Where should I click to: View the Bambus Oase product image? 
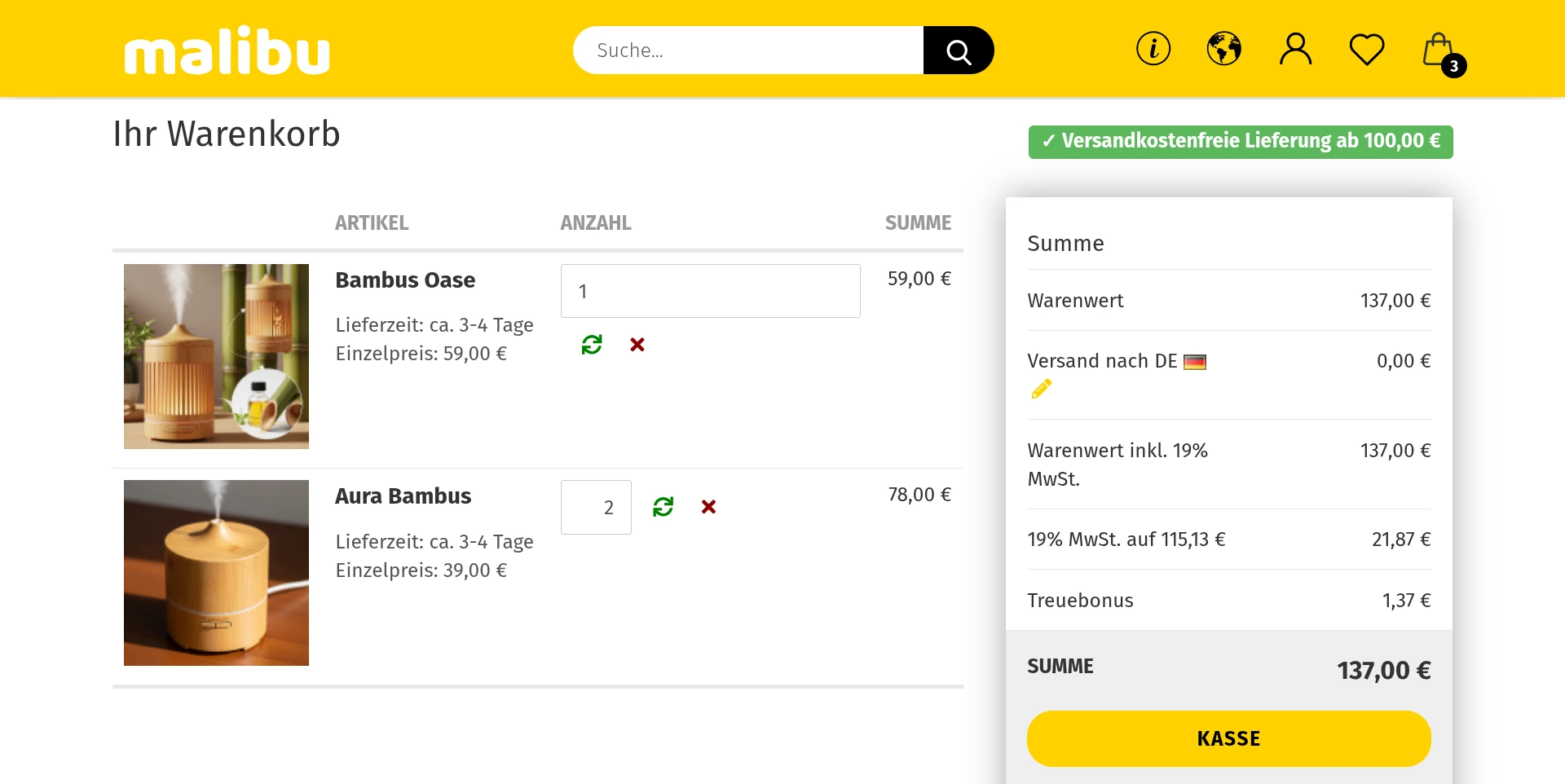216,356
